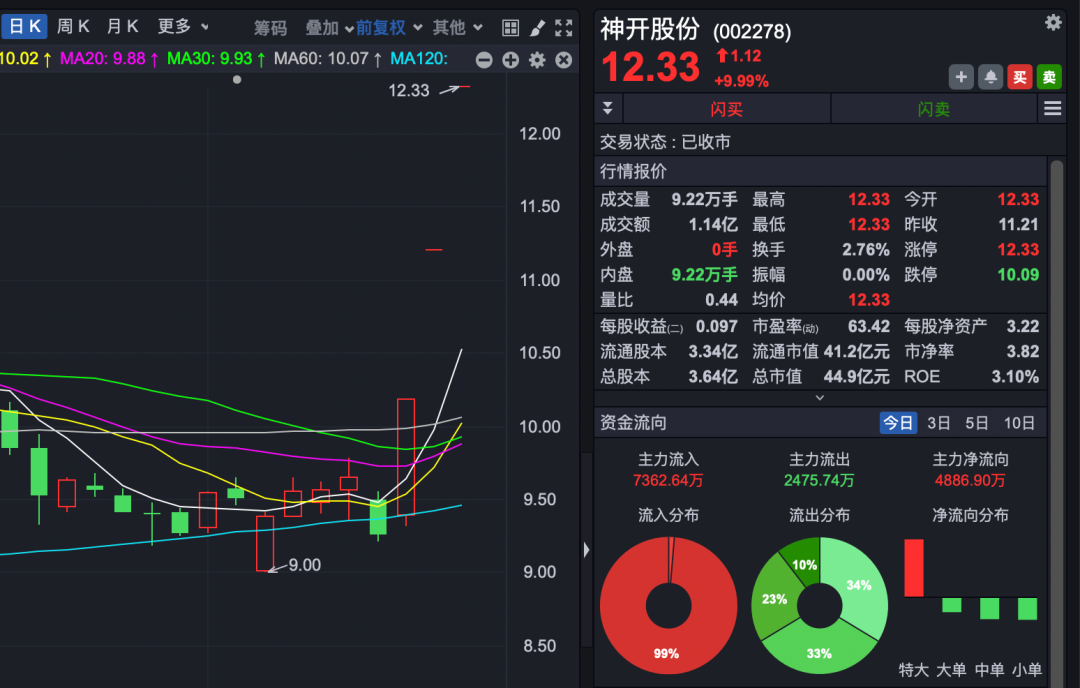Image resolution: width=1080 pixels, height=688 pixels.
Task: Select the drawing brush tool
Action: [537, 27]
